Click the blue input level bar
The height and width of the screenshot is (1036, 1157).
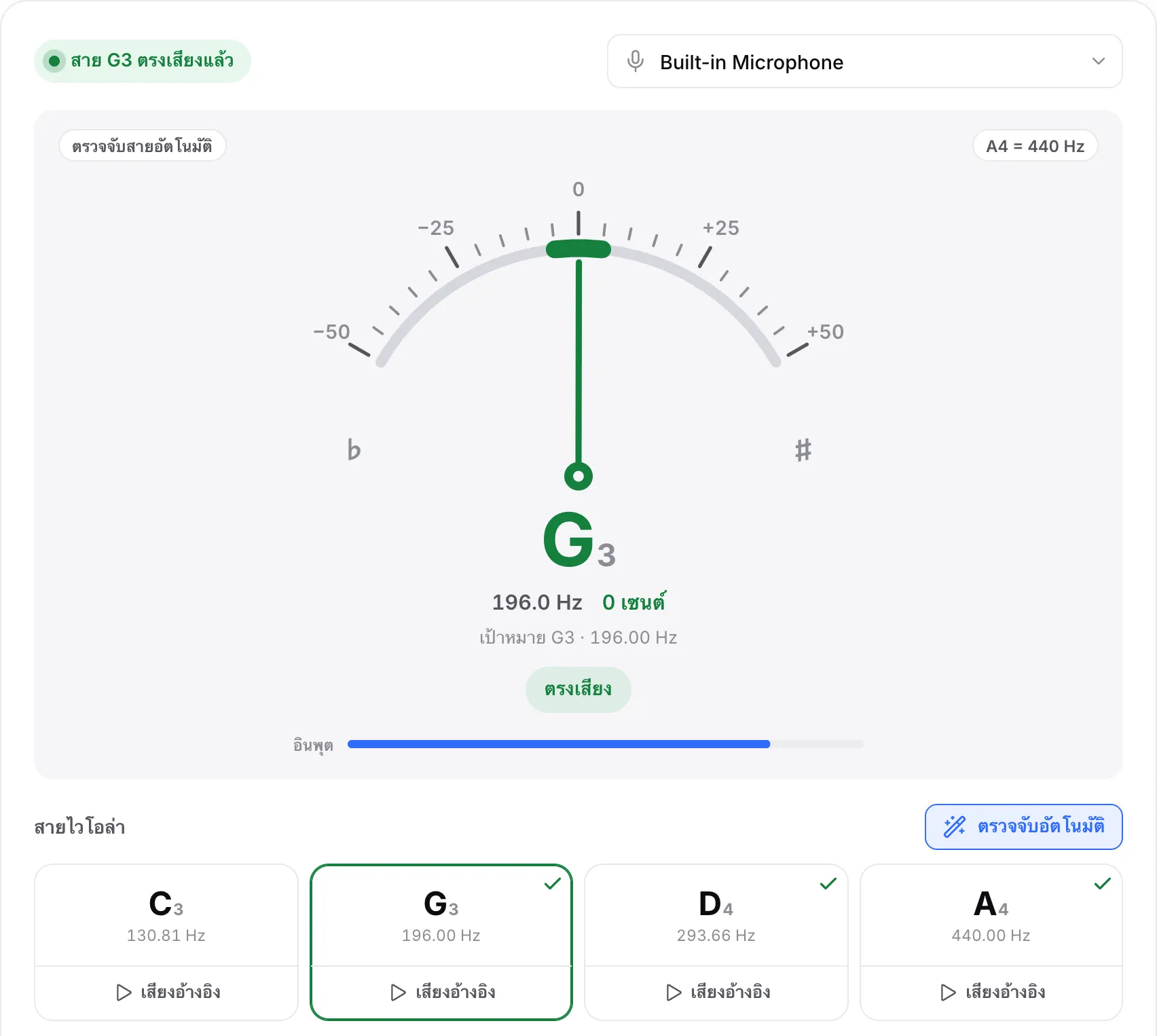point(559,744)
